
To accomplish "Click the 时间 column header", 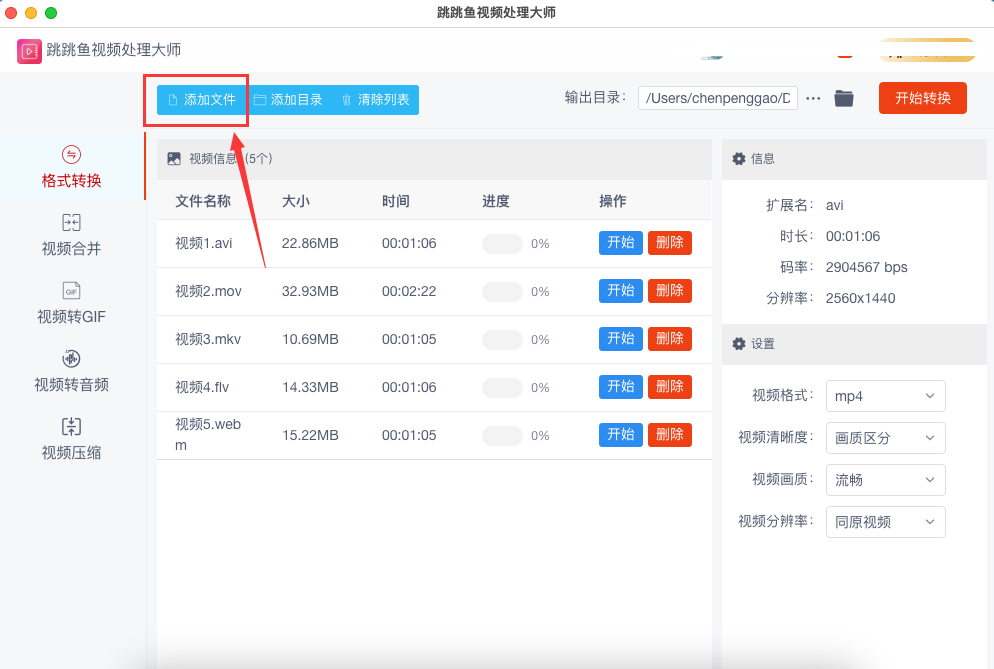I will [396, 202].
